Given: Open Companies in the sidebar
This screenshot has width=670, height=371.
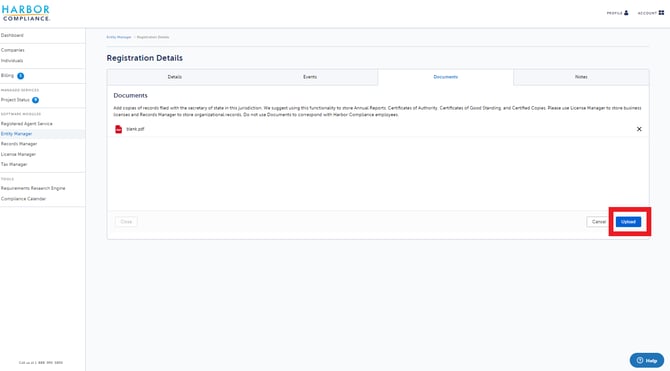Looking at the screenshot, I should (x=13, y=50).
